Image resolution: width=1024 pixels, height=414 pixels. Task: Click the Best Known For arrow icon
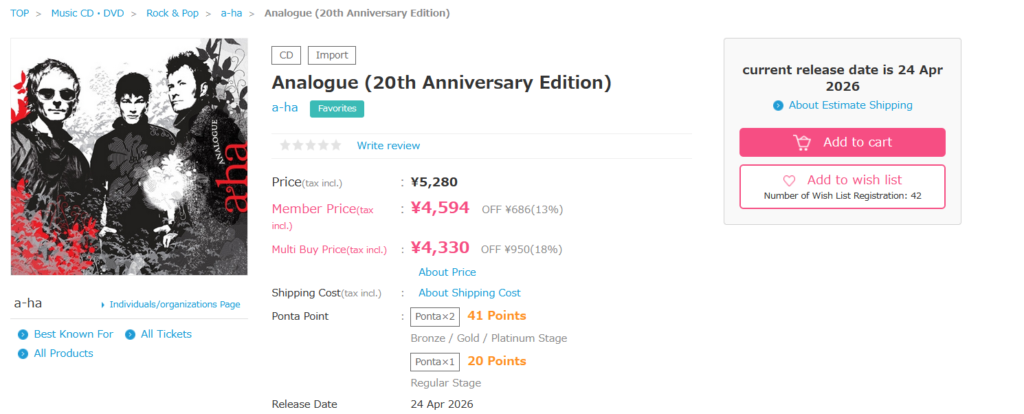(x=23, y=334)
